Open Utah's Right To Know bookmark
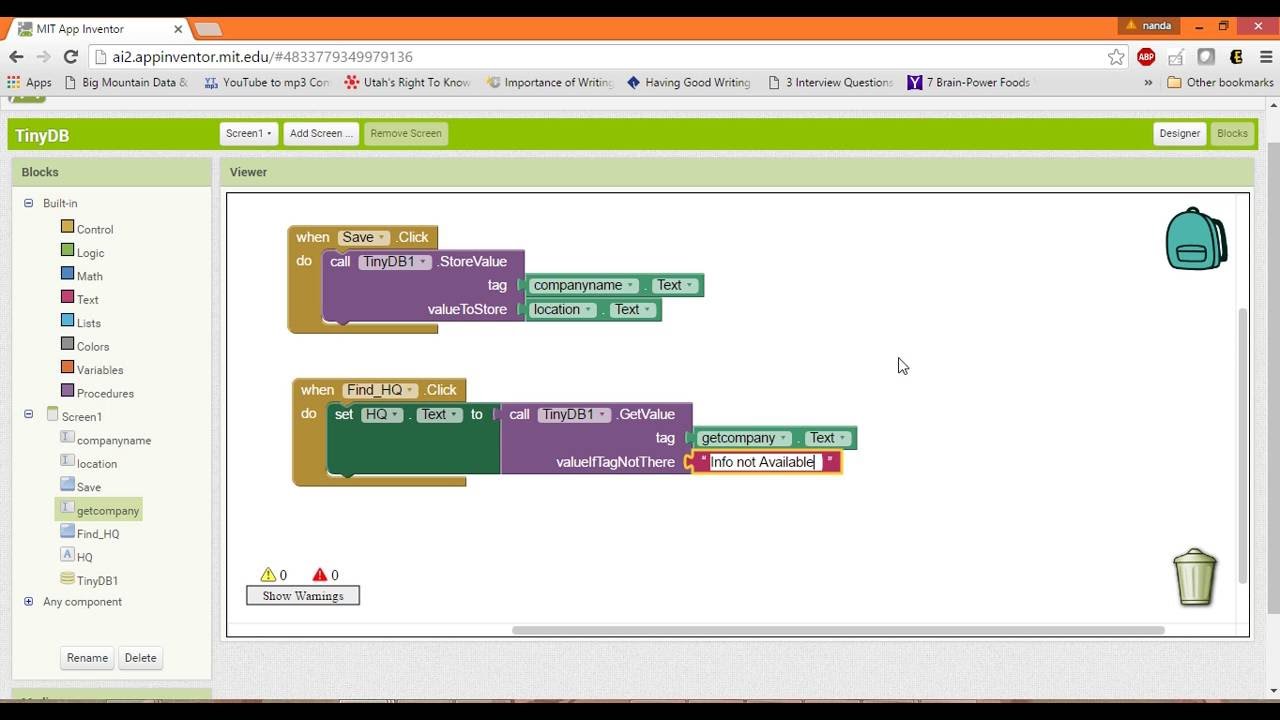The image size is (1280, 720). (407, 83)
